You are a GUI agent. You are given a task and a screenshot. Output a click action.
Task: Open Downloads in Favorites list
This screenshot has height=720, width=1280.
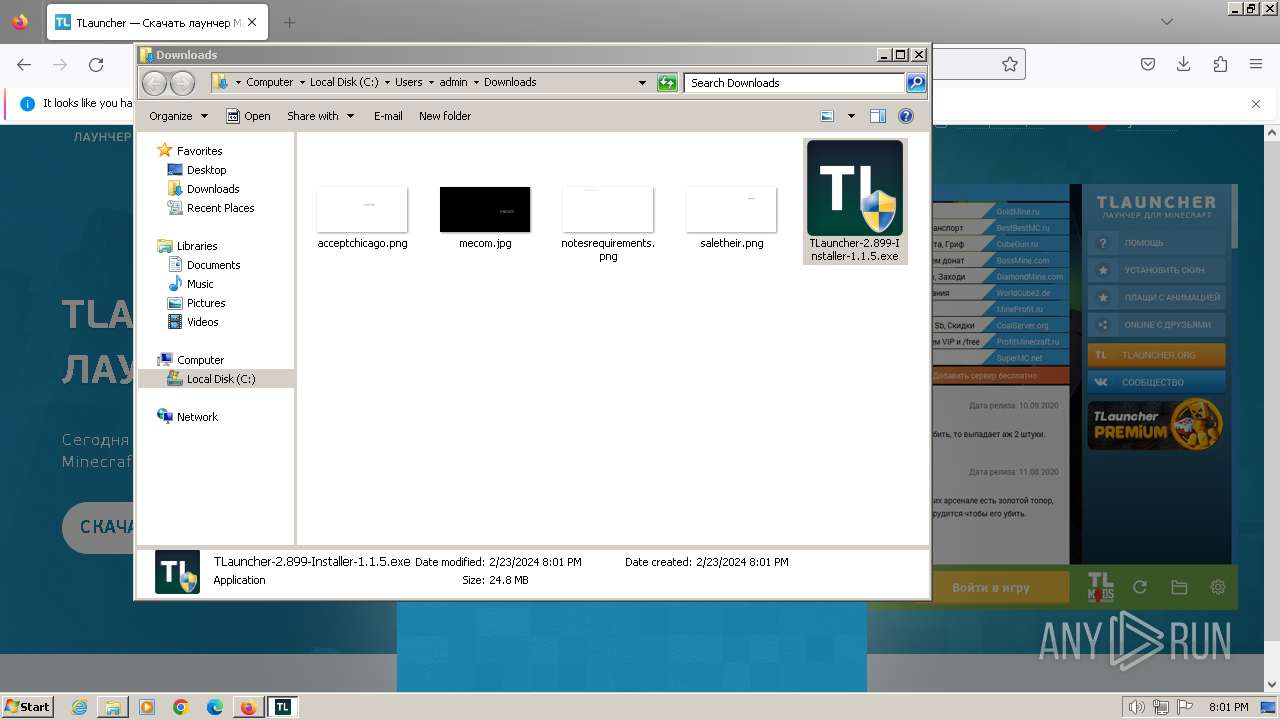coord(213,189)
